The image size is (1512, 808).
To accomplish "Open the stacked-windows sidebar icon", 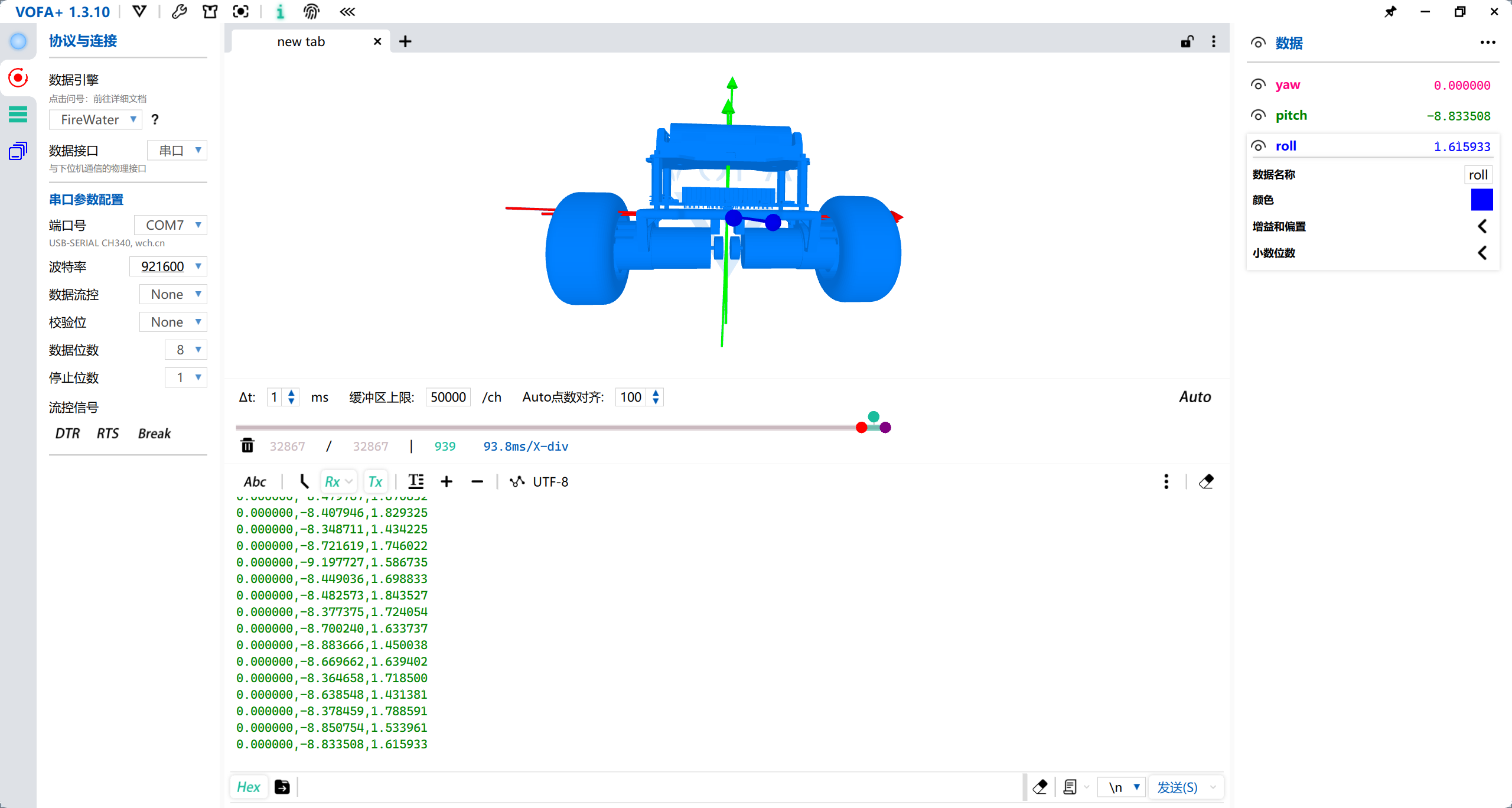I will pos(18,151).
